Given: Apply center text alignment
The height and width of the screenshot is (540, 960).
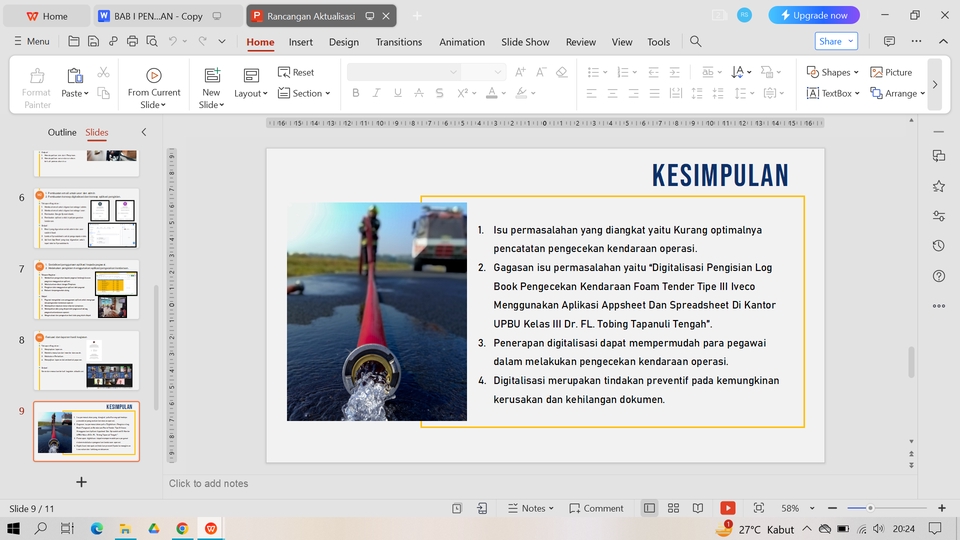Looking at the screenshot, I should [612, 94].
